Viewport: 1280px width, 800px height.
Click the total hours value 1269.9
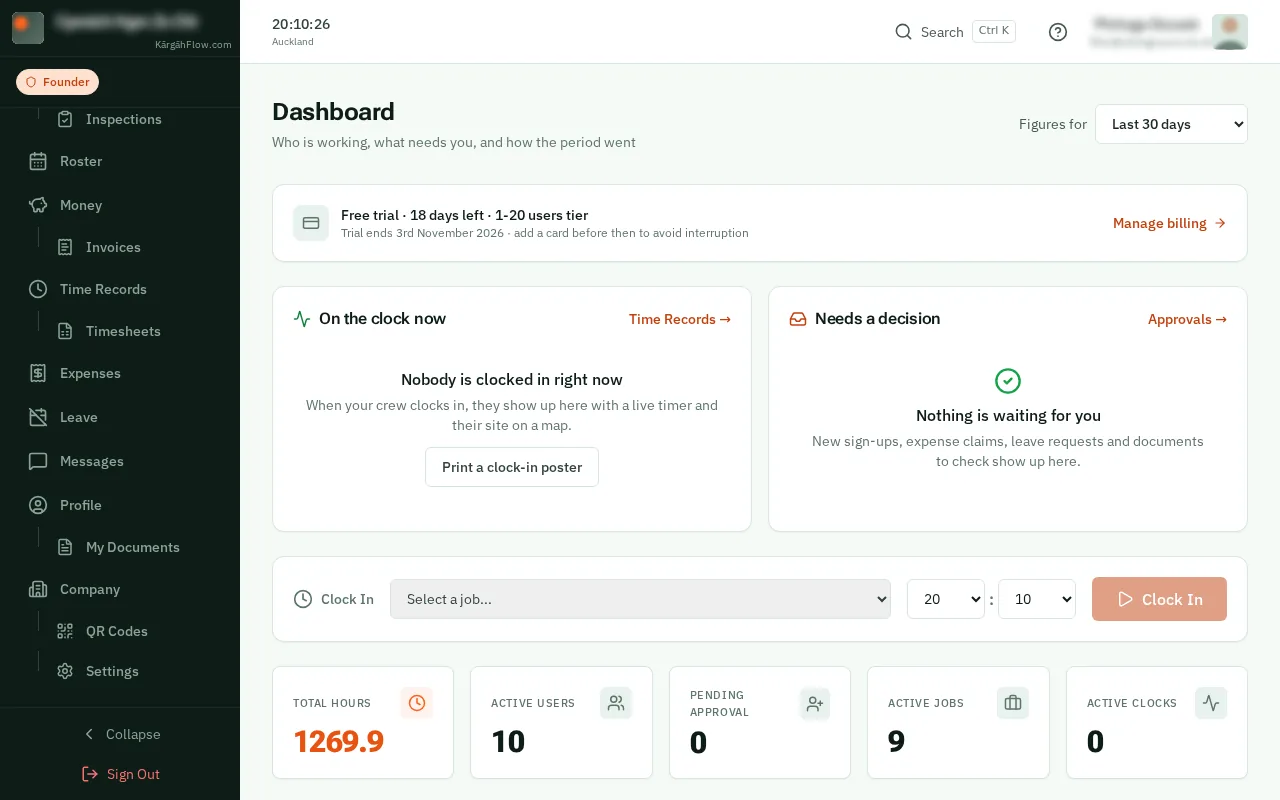(x=339, y=741)
